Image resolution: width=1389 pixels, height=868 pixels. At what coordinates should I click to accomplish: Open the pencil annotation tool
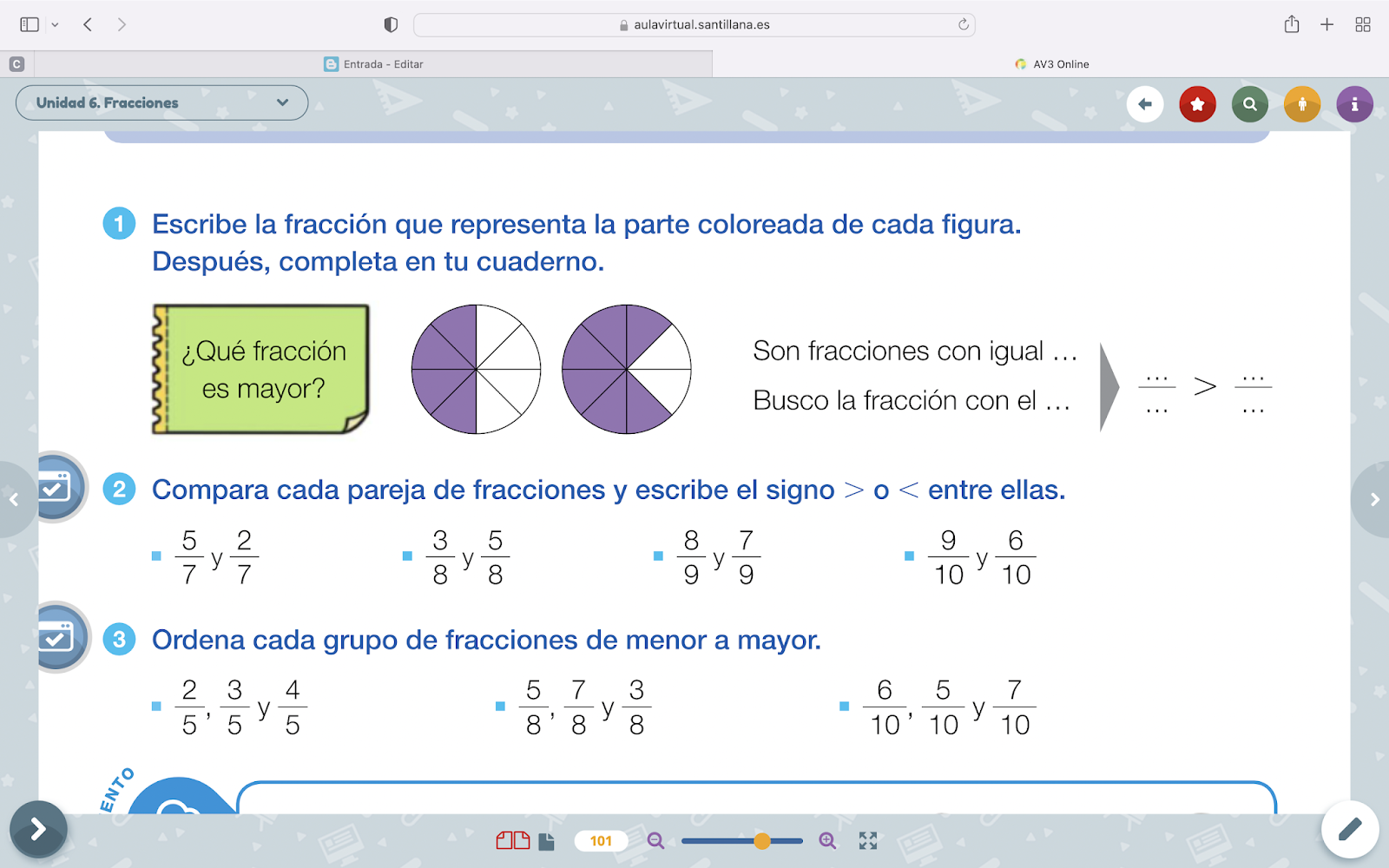1350,829
